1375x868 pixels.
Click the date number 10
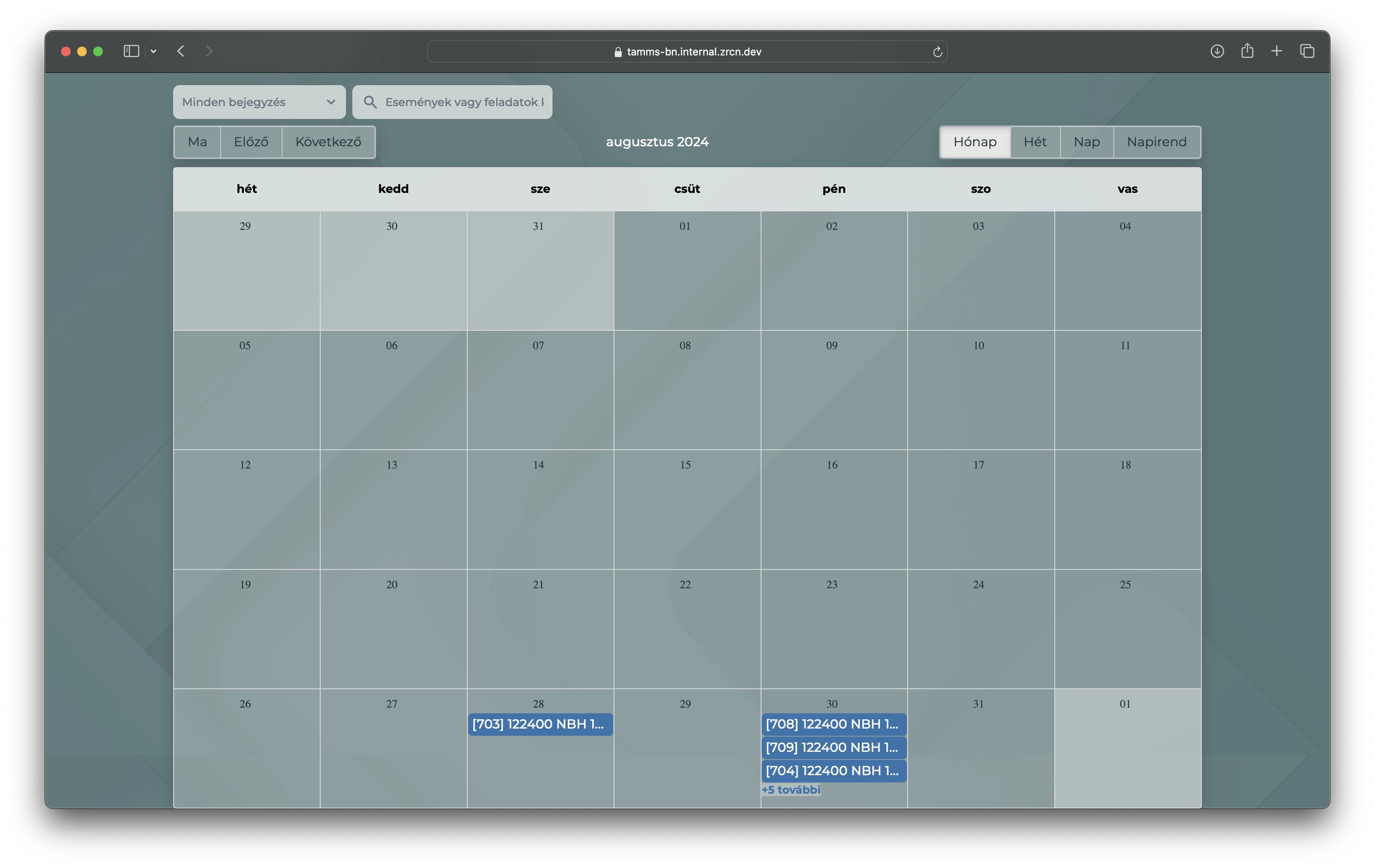[979, 346]
